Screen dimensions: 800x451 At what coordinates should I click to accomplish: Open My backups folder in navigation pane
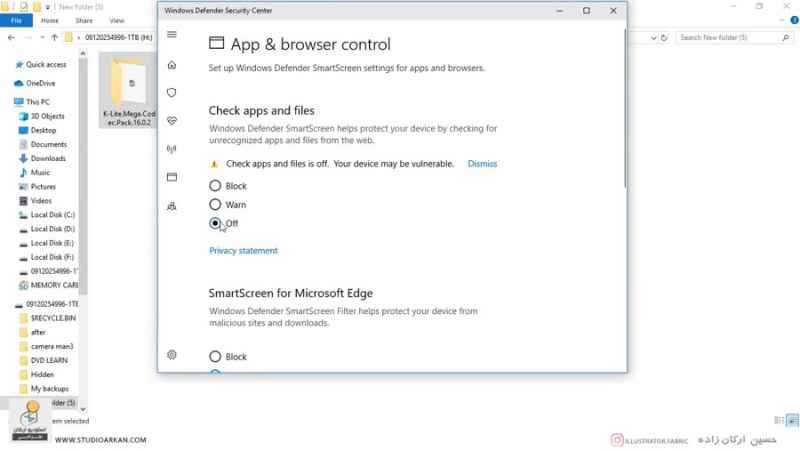[x=44, y=389]
